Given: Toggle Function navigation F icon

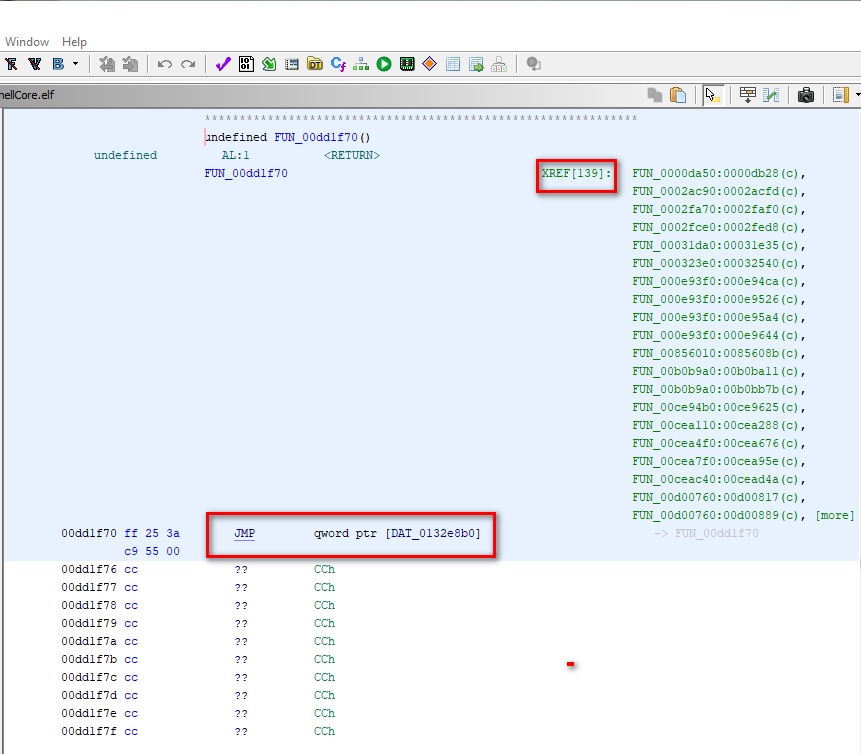Looking at the screenshot, I should click(12, 64).
